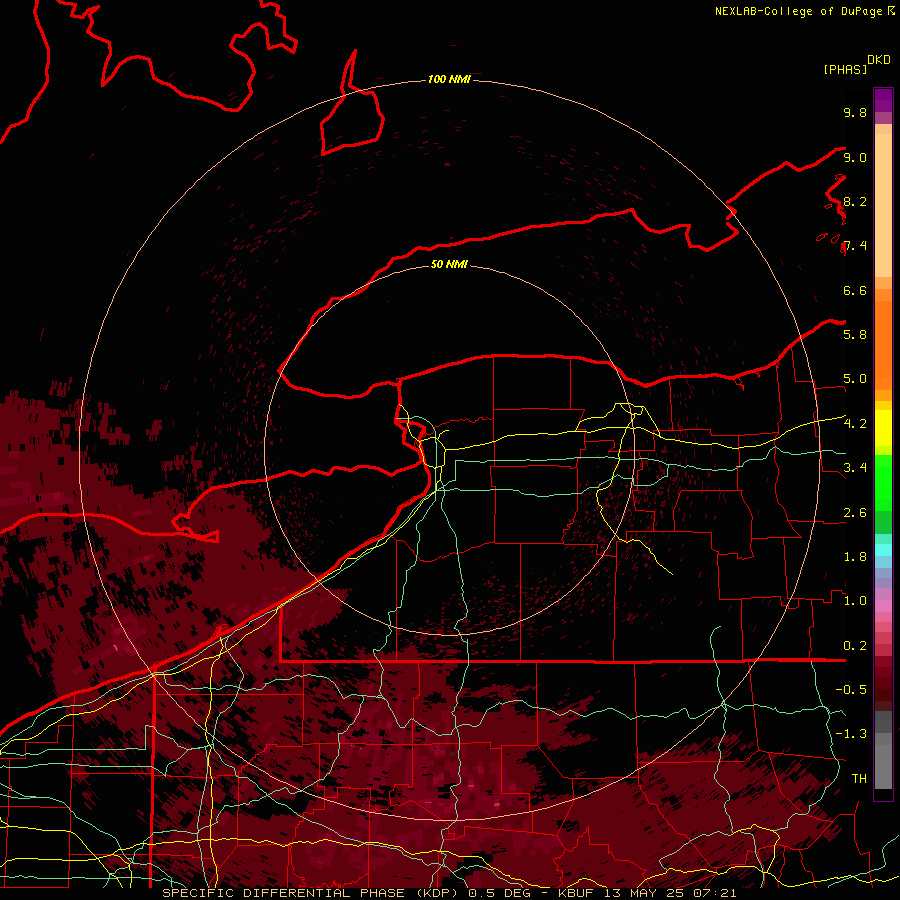This screenshot has height=900, width=900.
Task: Pick the light peach band of the color scale
Action: tap(883, 205)
